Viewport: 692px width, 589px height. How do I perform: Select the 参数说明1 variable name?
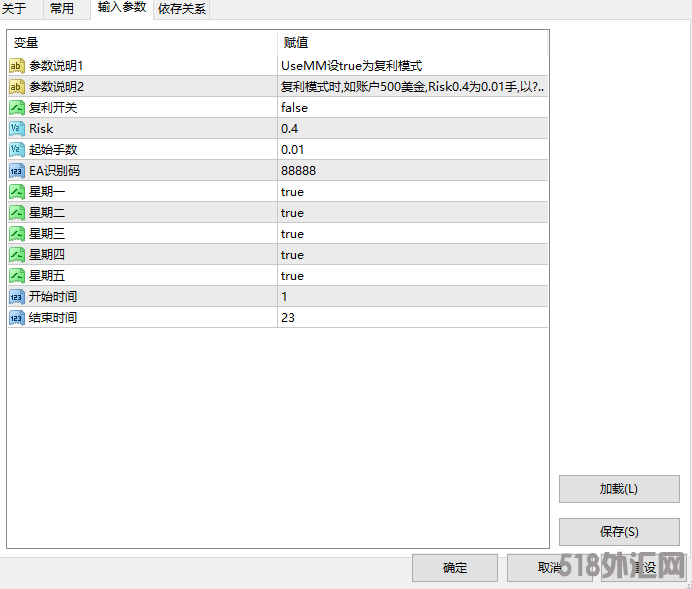[56, 66]
